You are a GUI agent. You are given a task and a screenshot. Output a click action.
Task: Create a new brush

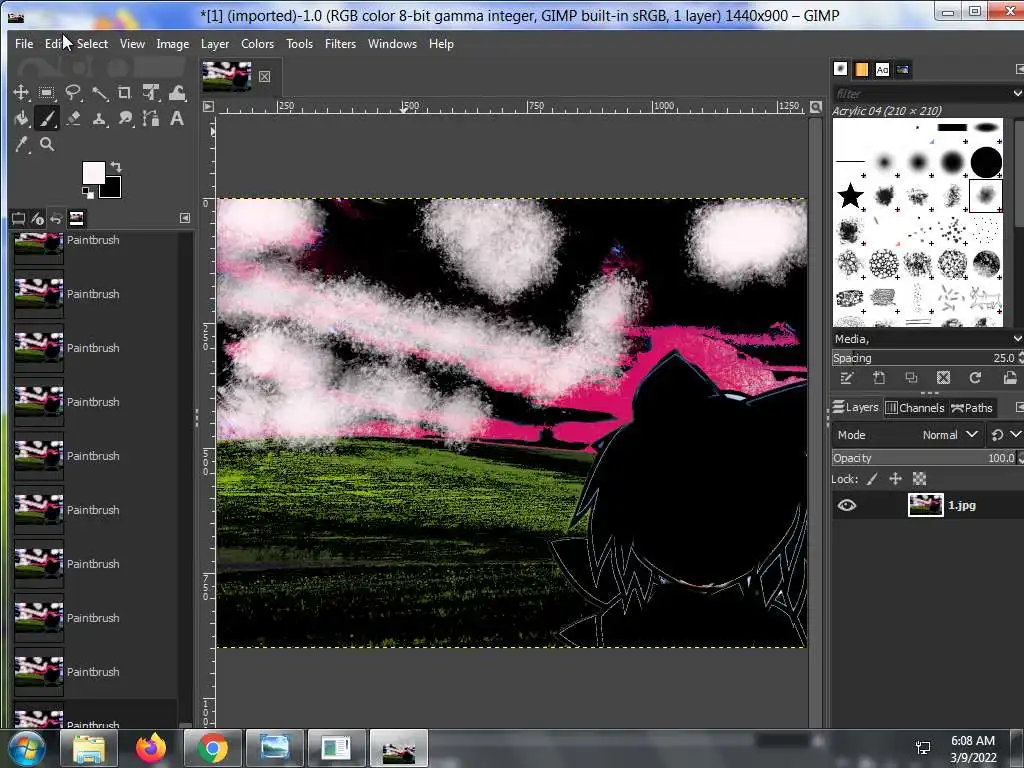pyautogui.click(x=879, y=377)
